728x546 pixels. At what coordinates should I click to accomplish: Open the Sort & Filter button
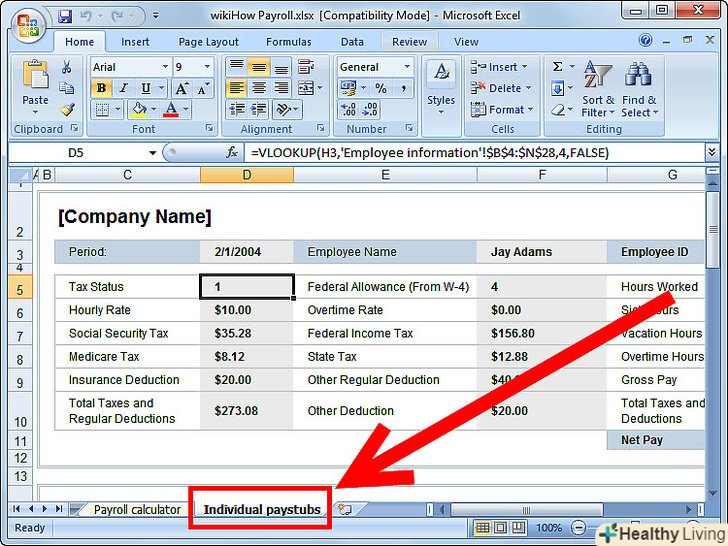[598, 89]
